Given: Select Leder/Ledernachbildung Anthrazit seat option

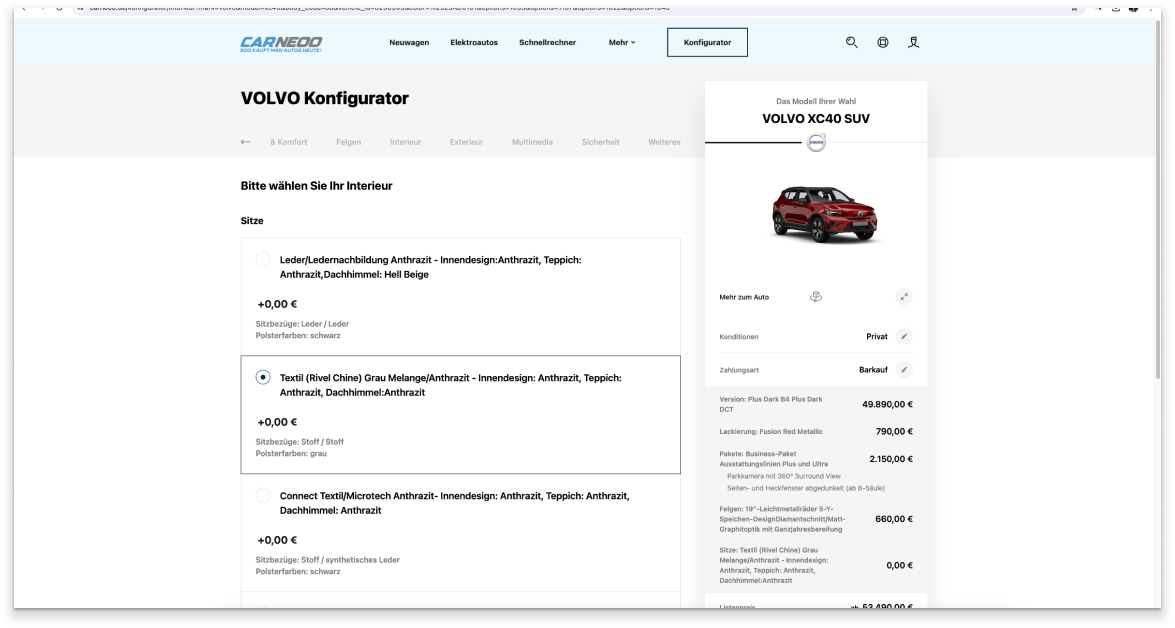Looking at the screenshot, I should click(263, 260).
